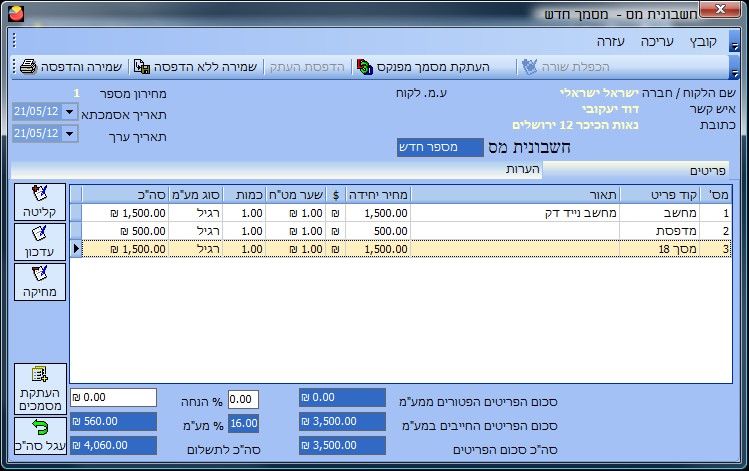Viewport: 749px width, 471px height.
Task: Click the copy document from ledger icon
Action: 364,67
